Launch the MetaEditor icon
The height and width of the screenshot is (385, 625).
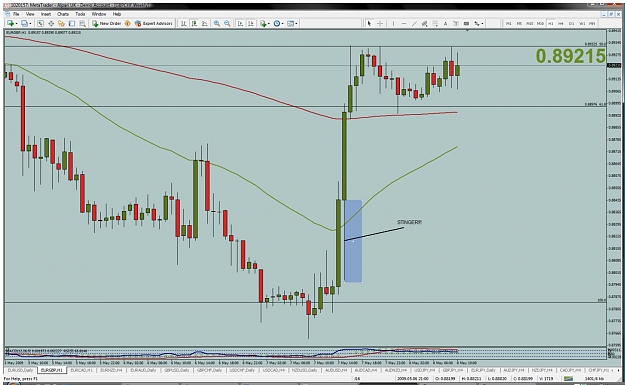(128, 24)
